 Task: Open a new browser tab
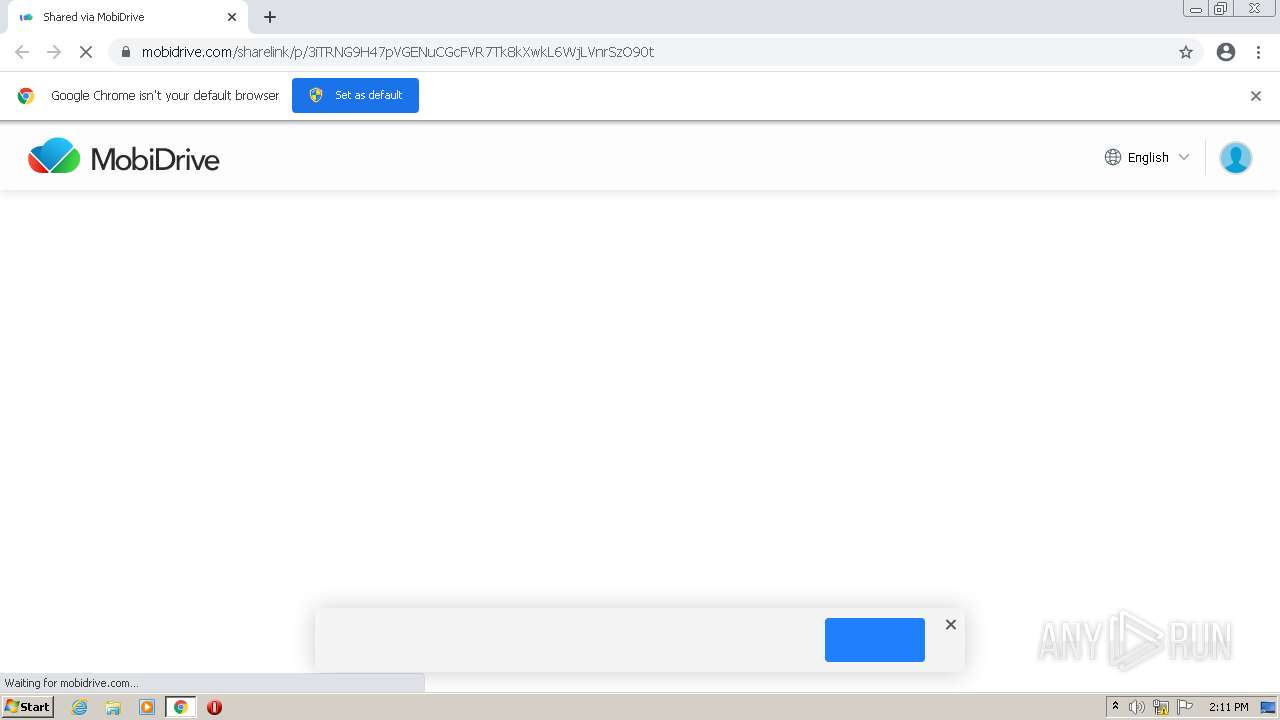click(x=270, y=17)
